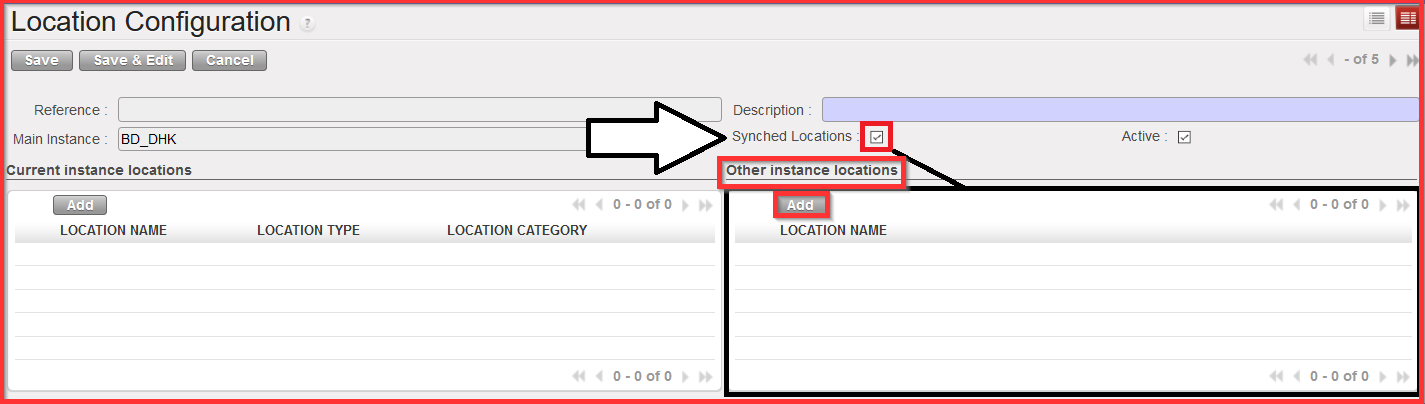This screenshot has width=1425, height=404.
Task: Go to first record in top pager
Action: (1310, 60)
